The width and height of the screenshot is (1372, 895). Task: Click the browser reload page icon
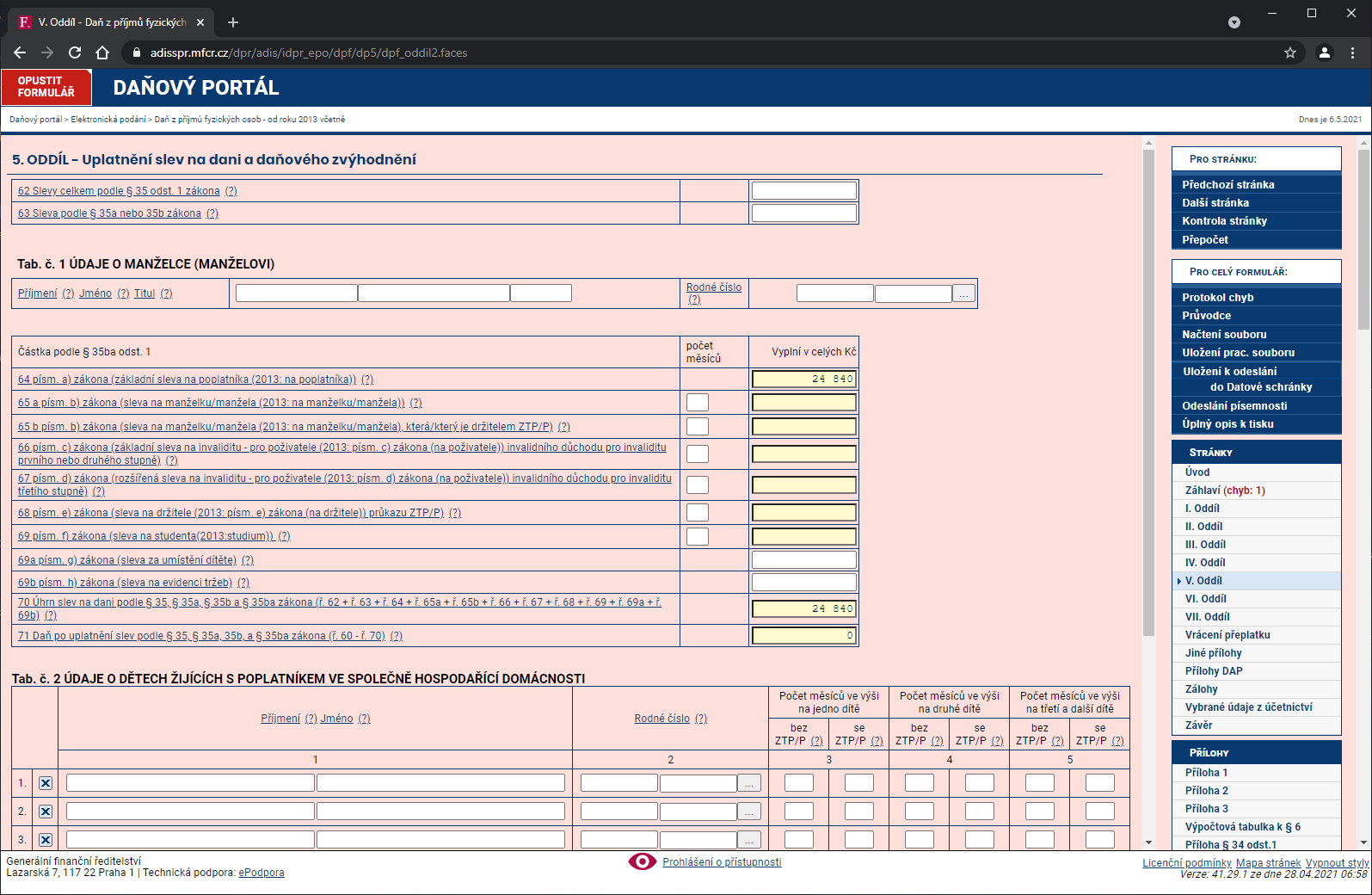(x=75, y=52)
